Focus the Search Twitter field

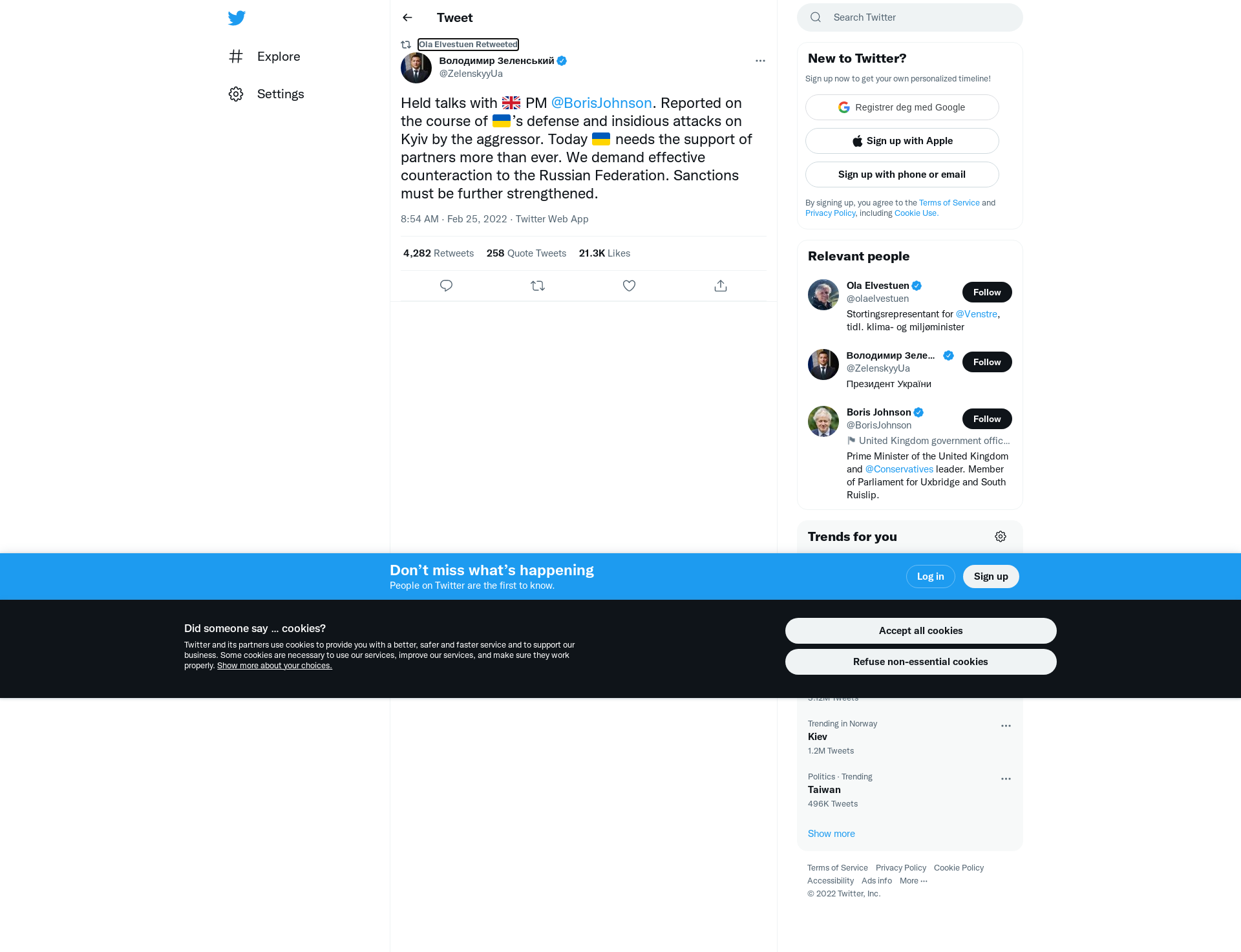click(910, 17)
